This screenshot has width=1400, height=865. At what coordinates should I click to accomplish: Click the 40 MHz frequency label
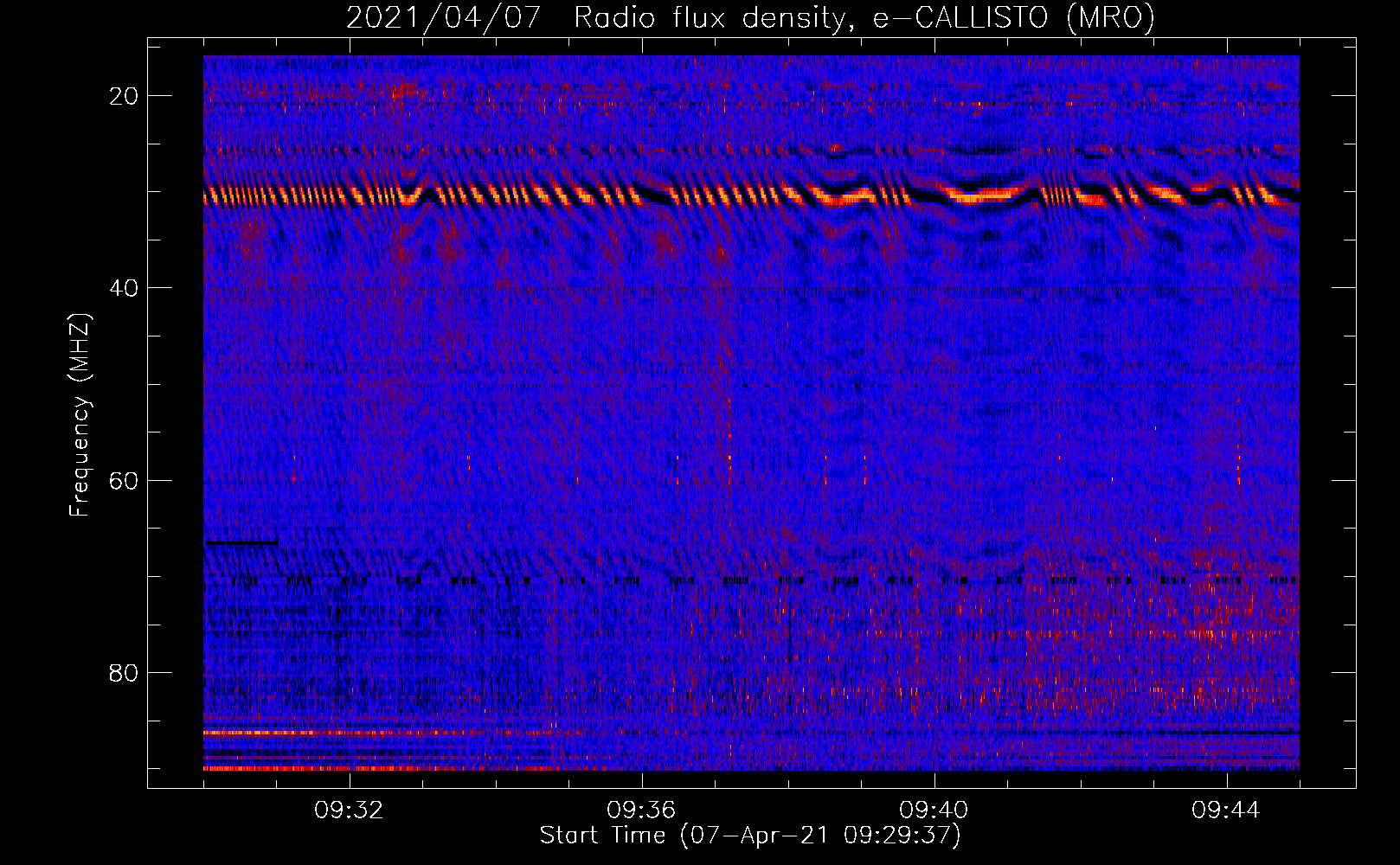[x=124, y=288]
